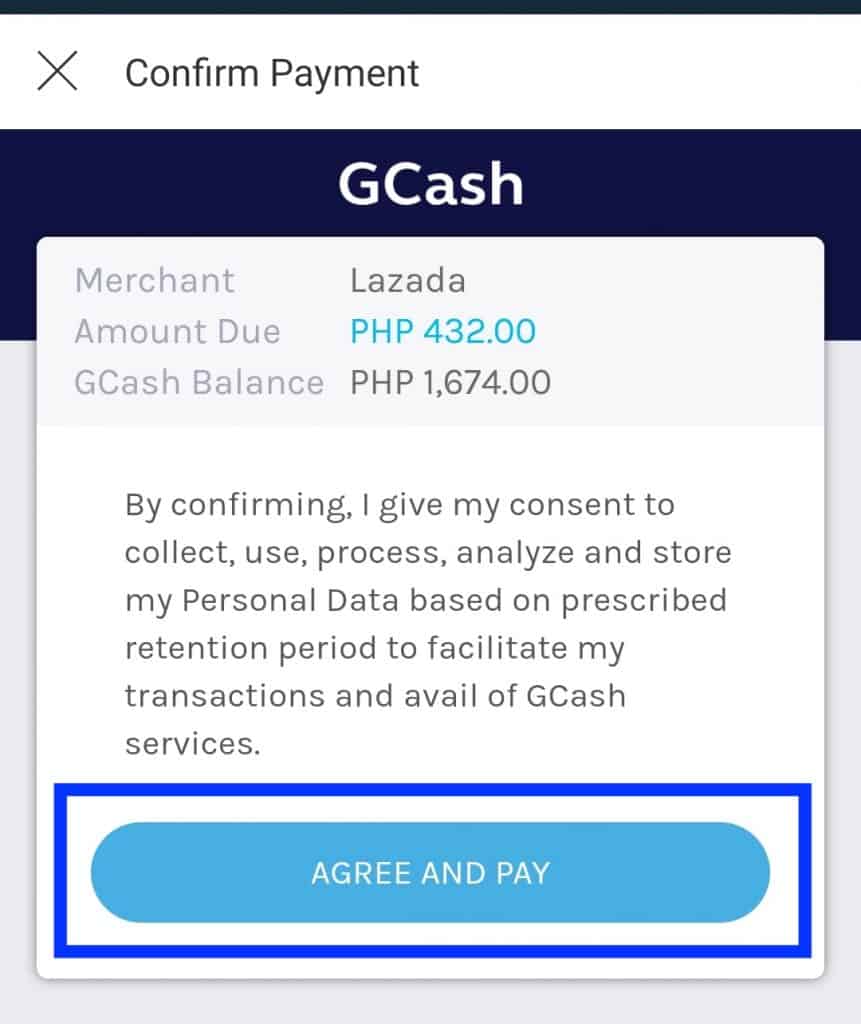Click the Confirm Payment title text
The image size is (861, 1024).
click(272, 73)
